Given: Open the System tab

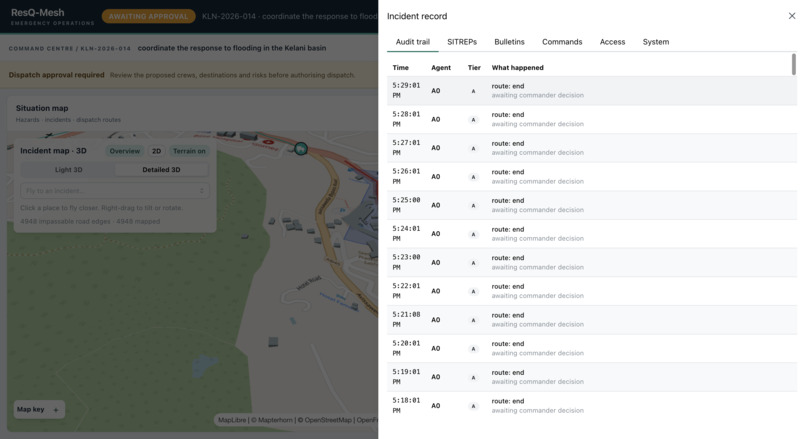Looking at the screenshot, I should pyautogui.click(x=655, y=42).
